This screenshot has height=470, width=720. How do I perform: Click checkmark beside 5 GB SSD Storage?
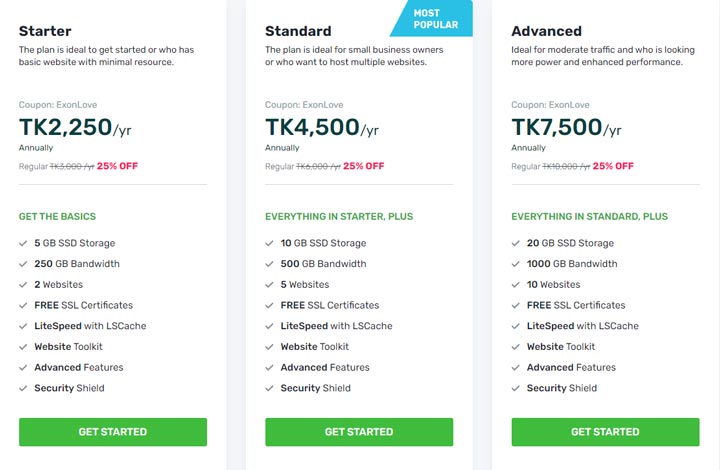[x=23, y=243]
